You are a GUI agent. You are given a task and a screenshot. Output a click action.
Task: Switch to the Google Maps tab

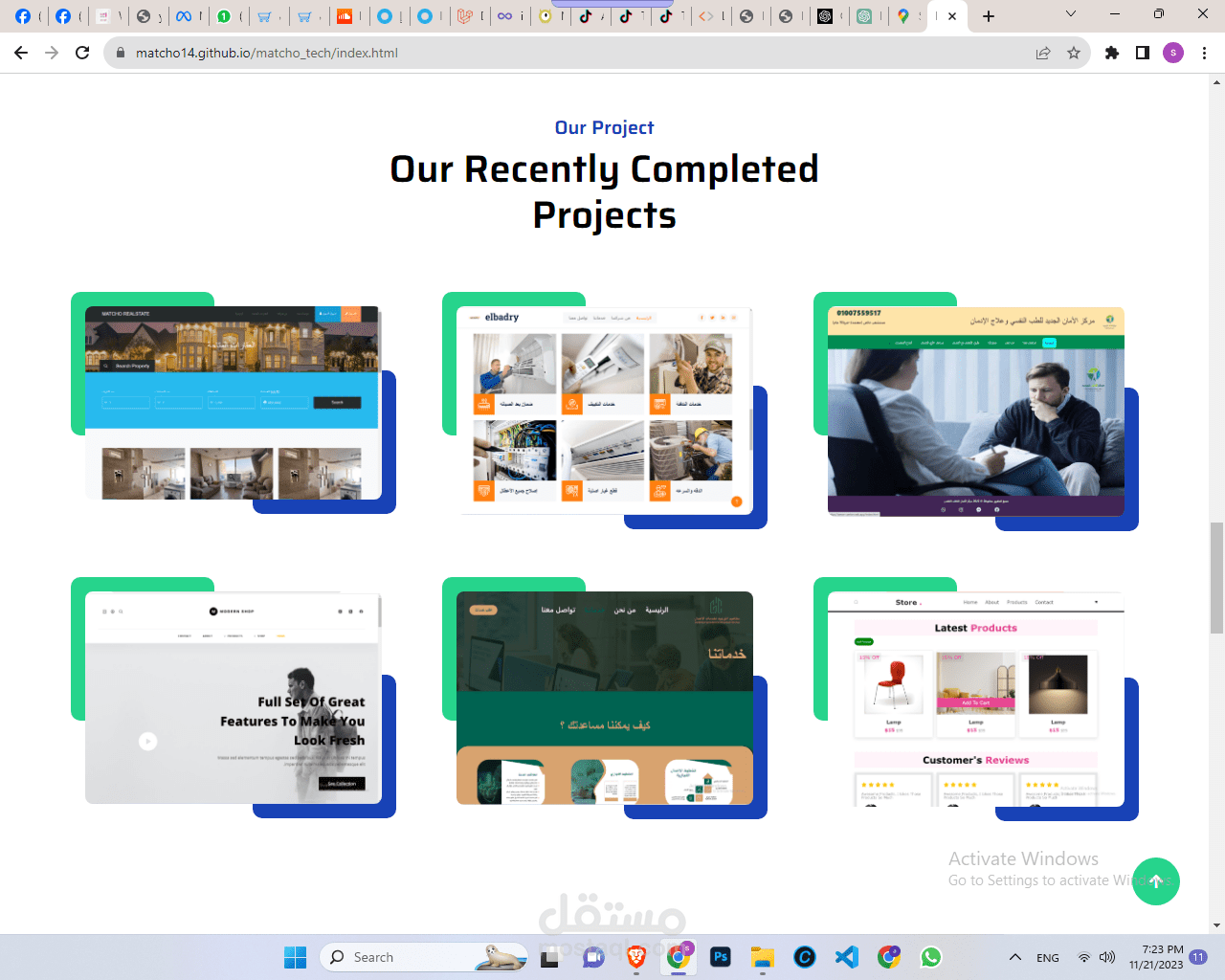903,15
